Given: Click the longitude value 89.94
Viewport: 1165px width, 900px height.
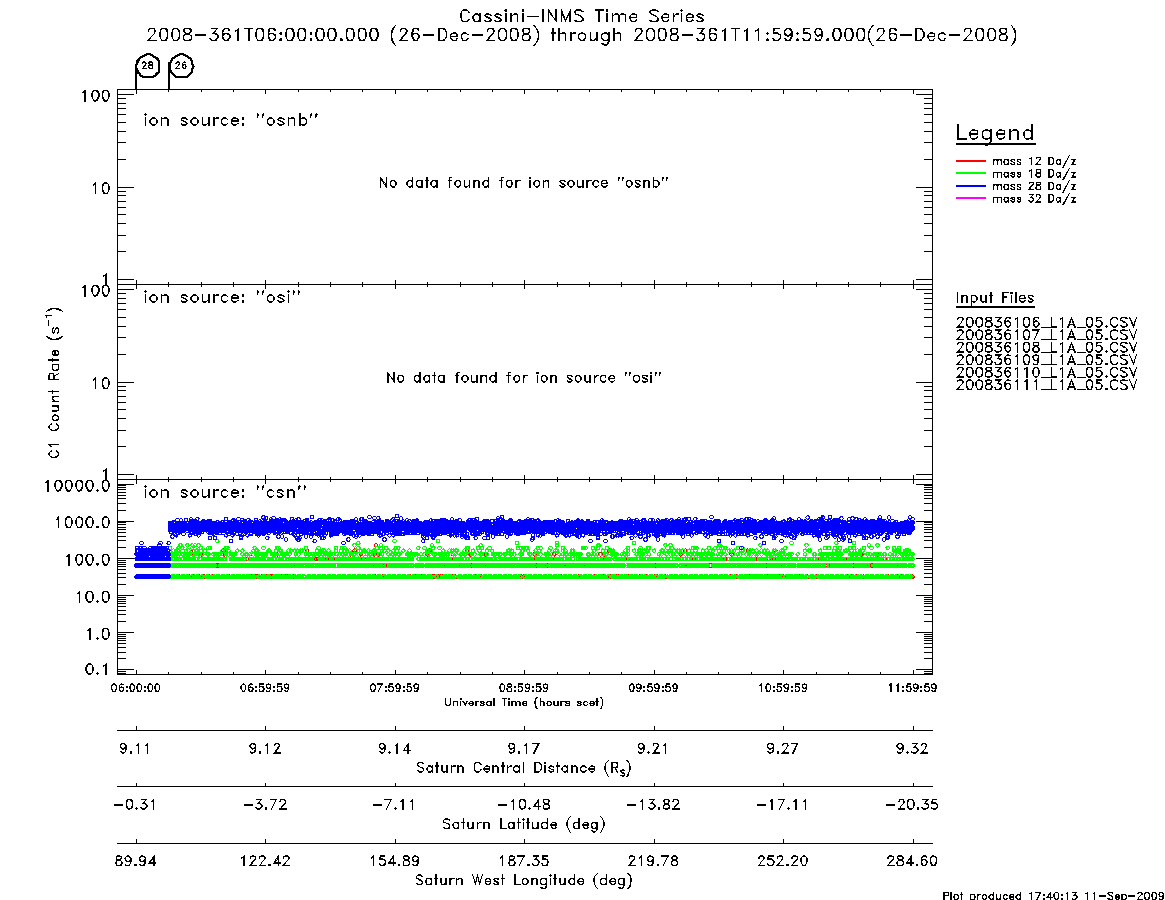Looking at the screenshot, I should [135, 861].
